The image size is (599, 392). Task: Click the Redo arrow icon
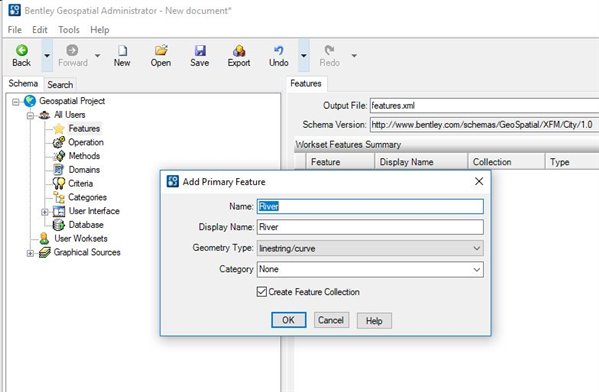click(x=329, y=50)
